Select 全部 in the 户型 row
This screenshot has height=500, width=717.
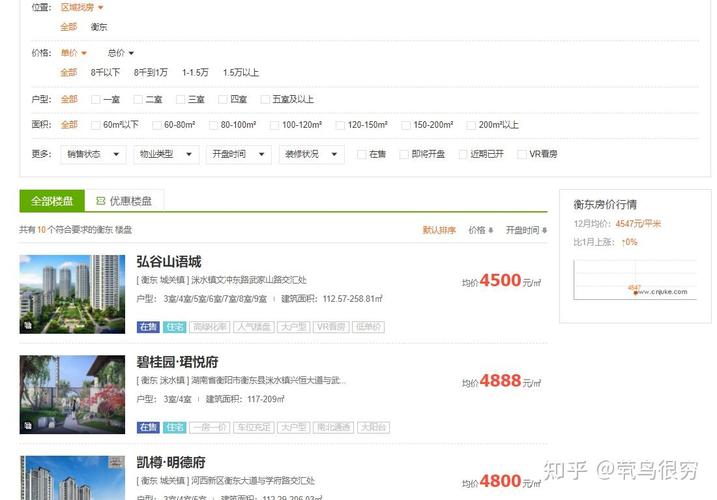(69, 99)
